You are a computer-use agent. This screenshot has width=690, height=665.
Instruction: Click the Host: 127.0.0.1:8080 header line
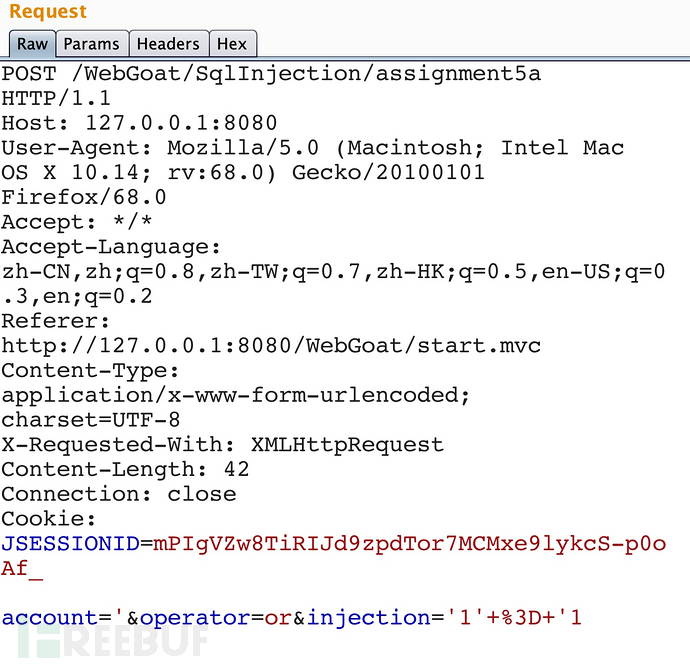[x=139, y=123]
